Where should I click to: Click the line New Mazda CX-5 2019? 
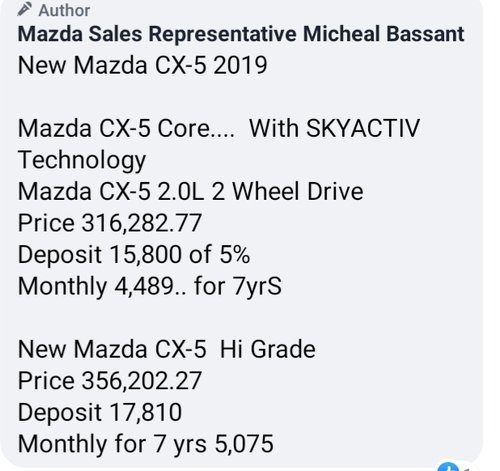[142, 65]
